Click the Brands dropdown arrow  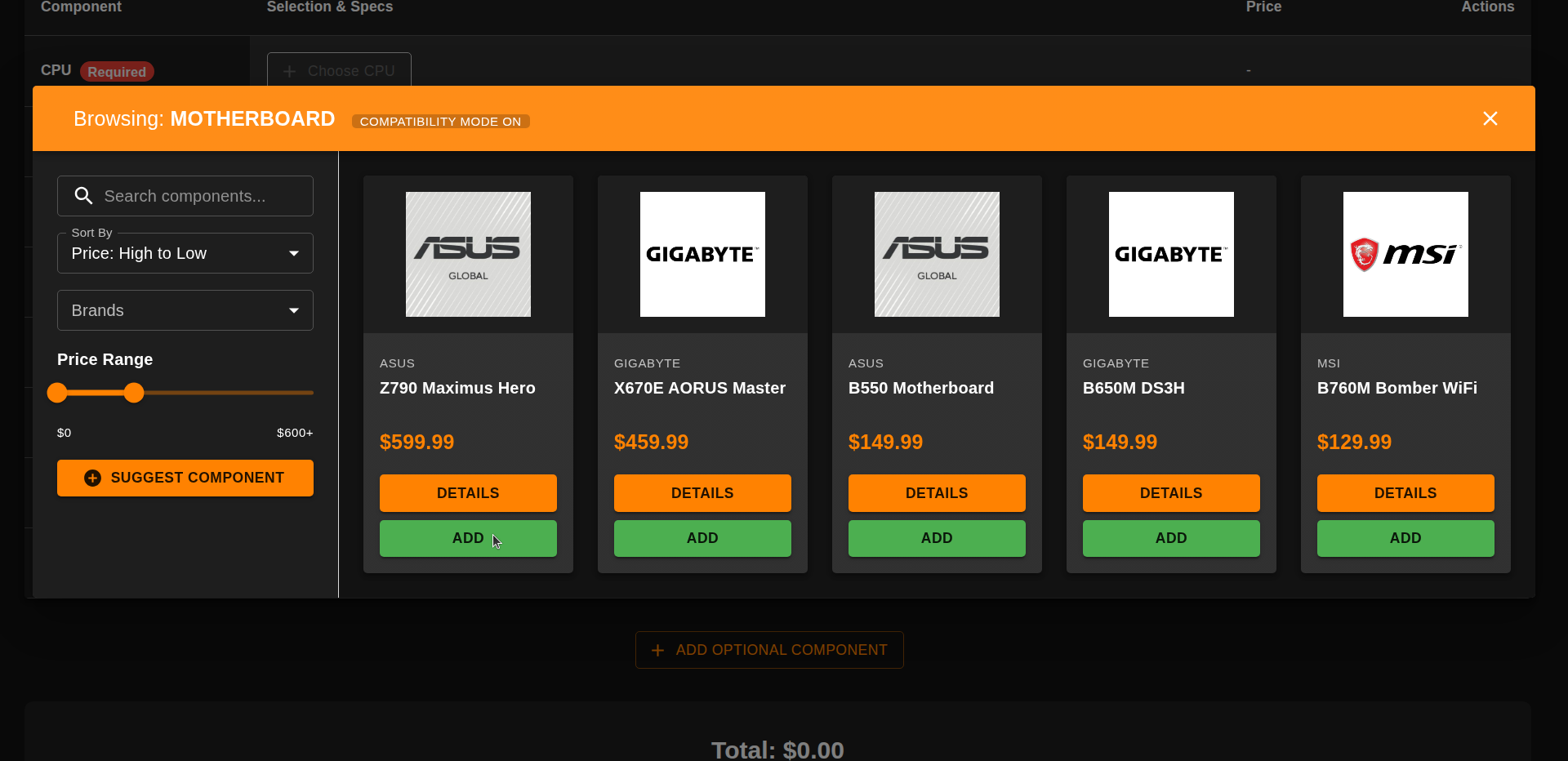(x=294, y=310)
